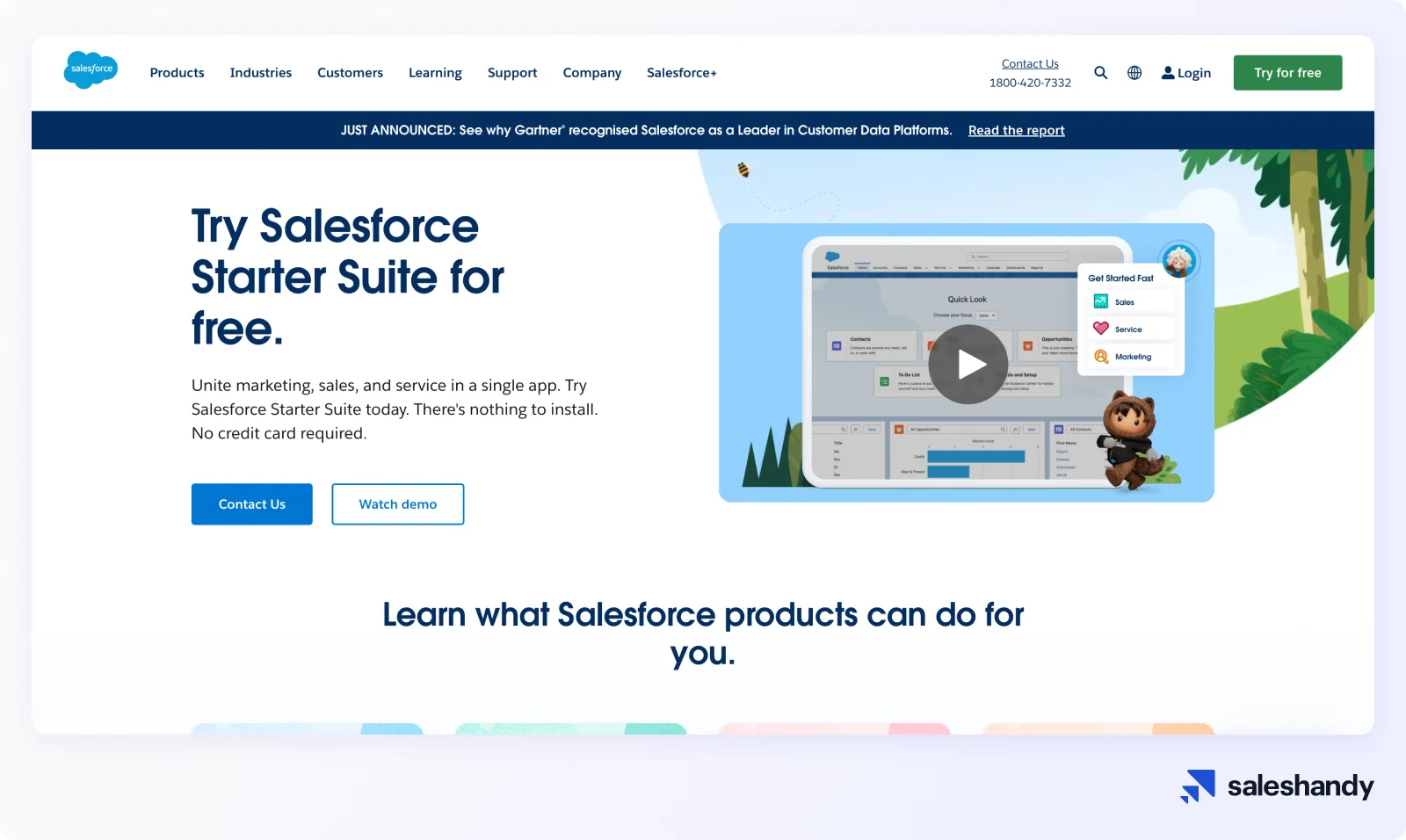Click the Login person icon

click(x=1168, y=73)
